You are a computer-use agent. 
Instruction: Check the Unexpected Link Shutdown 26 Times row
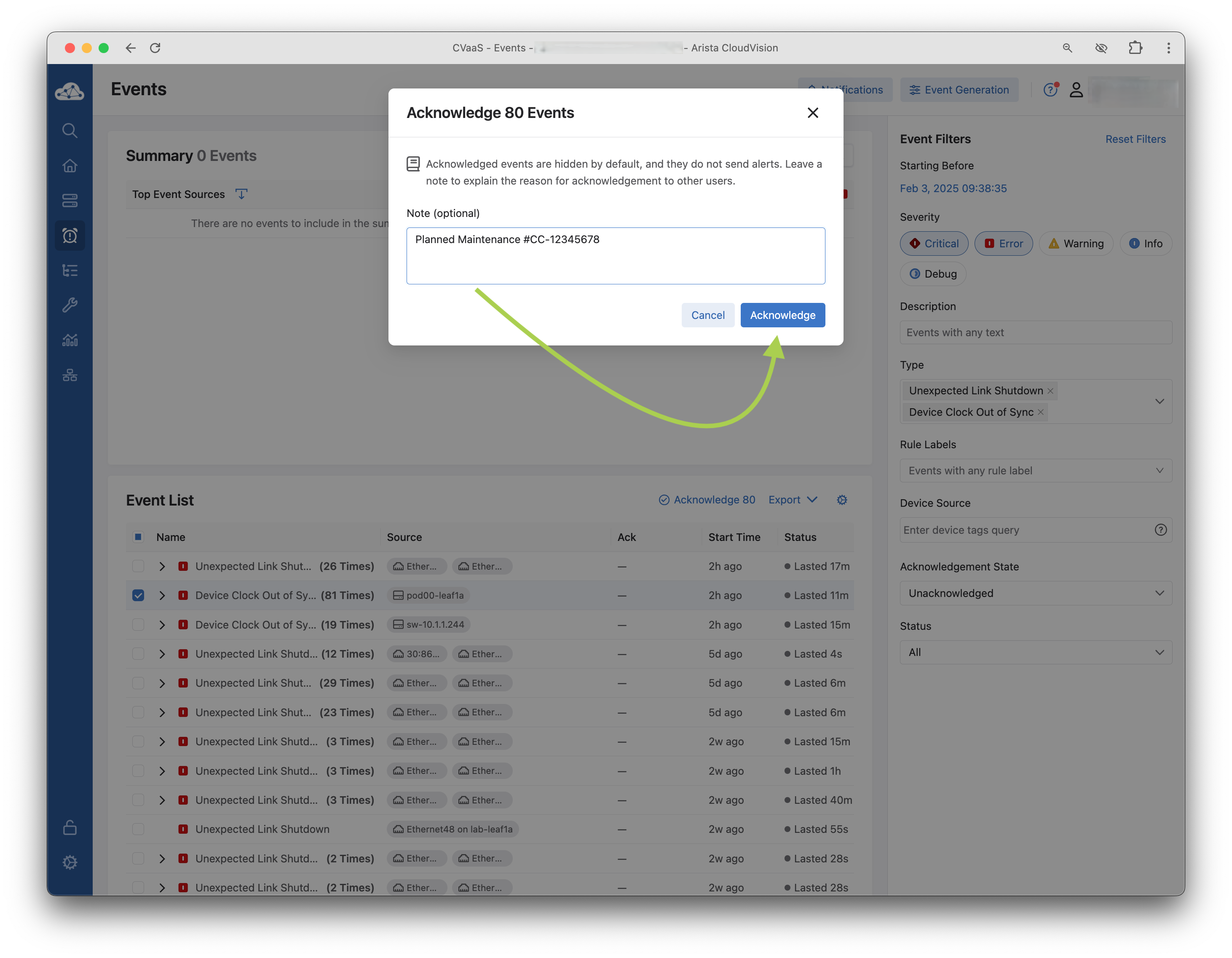(x=138, y=566)
